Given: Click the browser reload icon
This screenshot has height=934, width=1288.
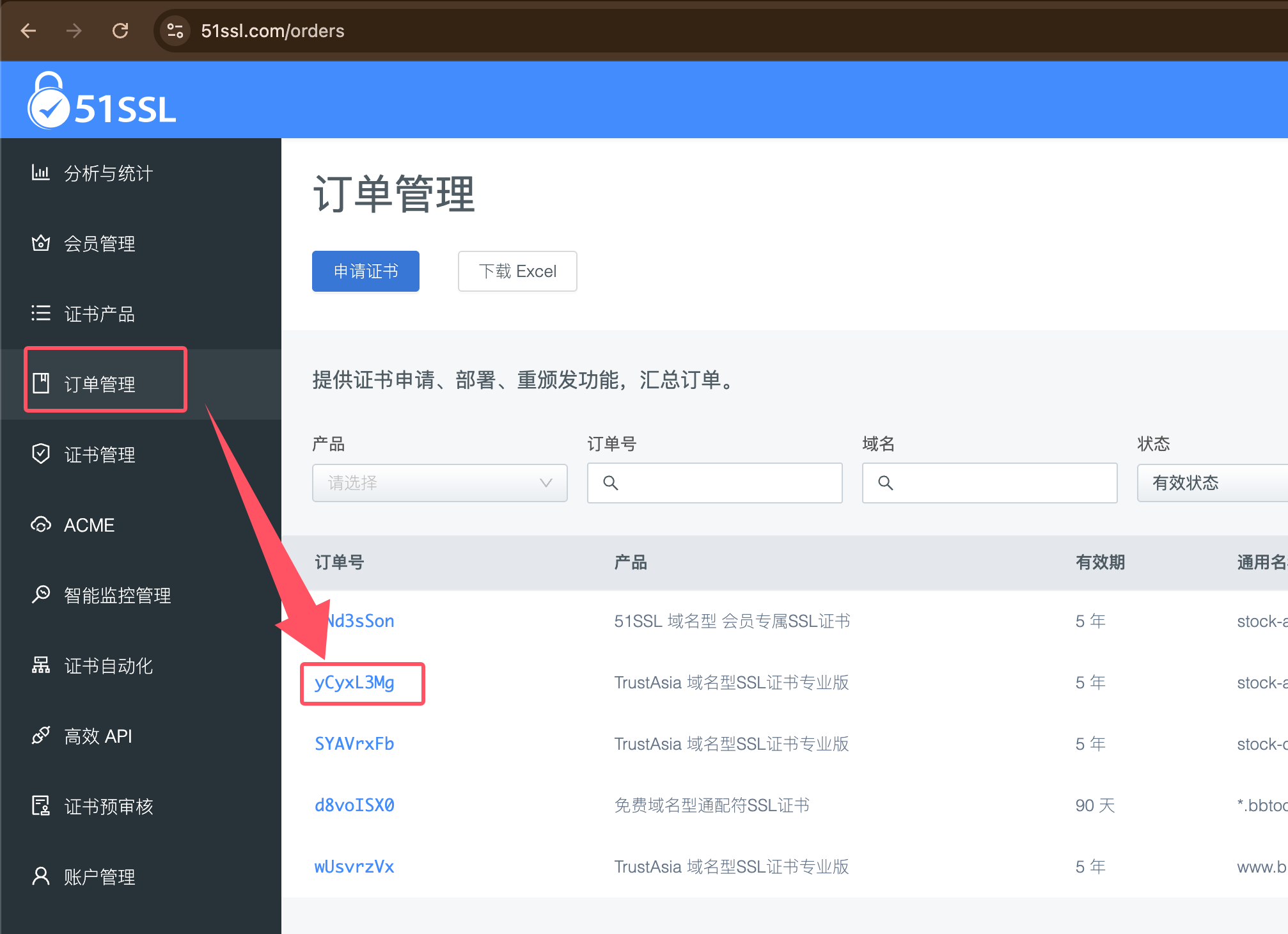Looking at the screenshot, I should (120, 31).
